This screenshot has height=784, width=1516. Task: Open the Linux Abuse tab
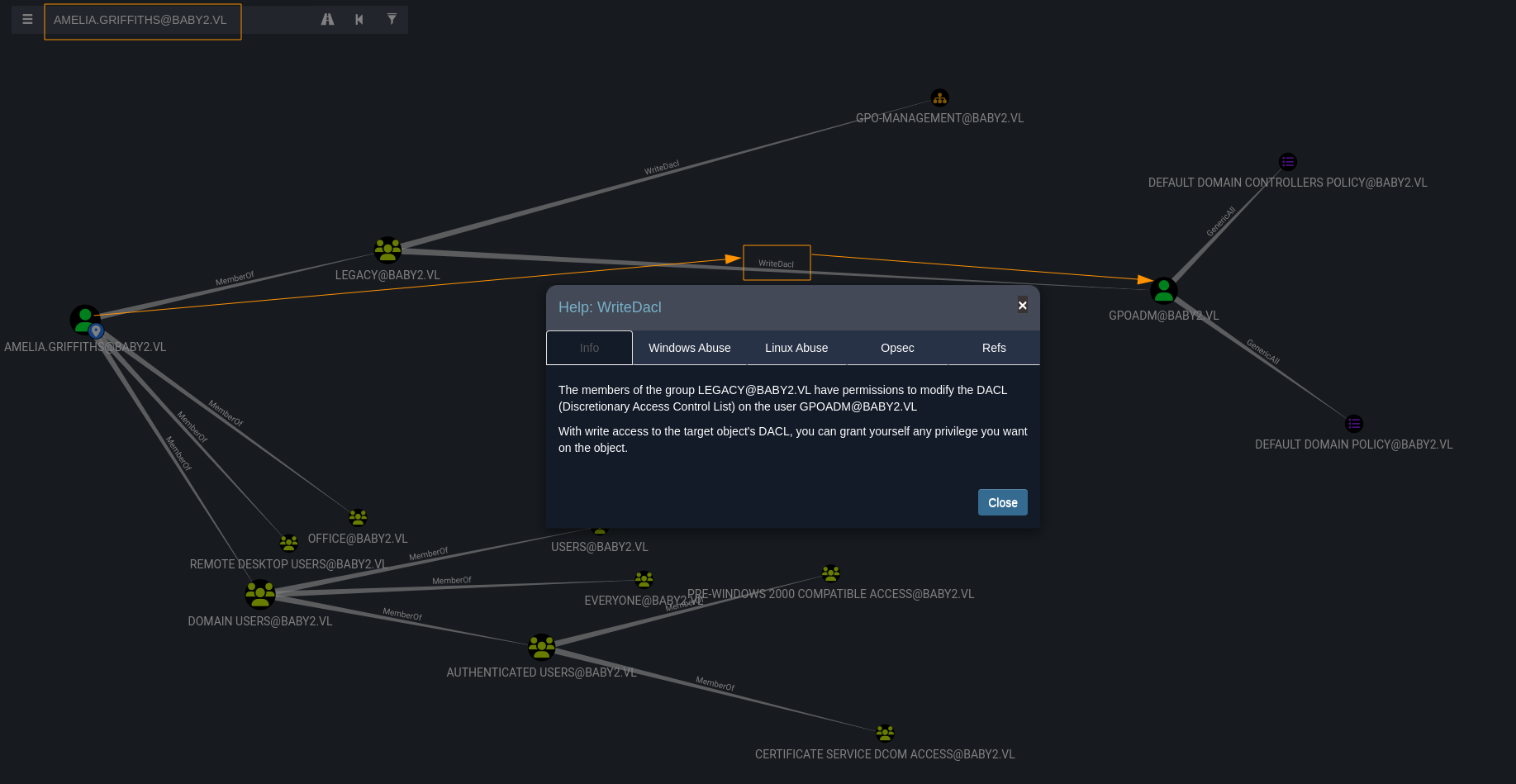tap(796, 348)
